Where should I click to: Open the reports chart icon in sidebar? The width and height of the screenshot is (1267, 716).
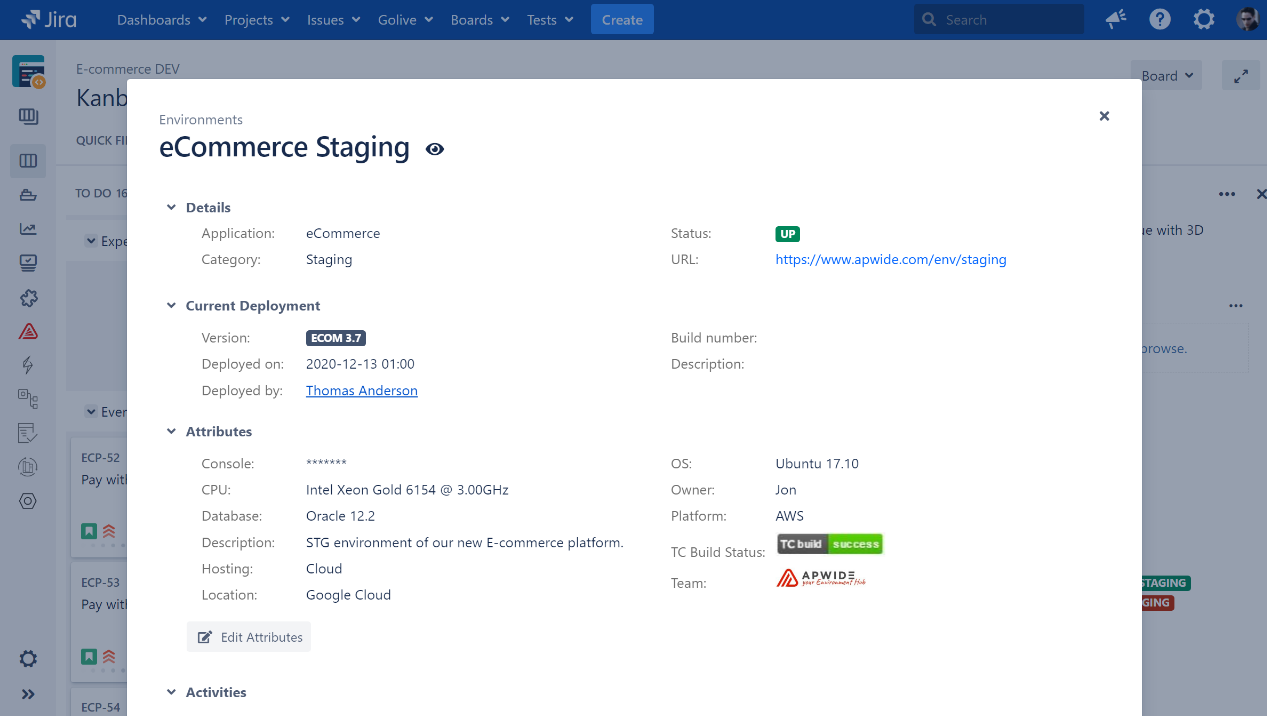[x=28, y=229]
